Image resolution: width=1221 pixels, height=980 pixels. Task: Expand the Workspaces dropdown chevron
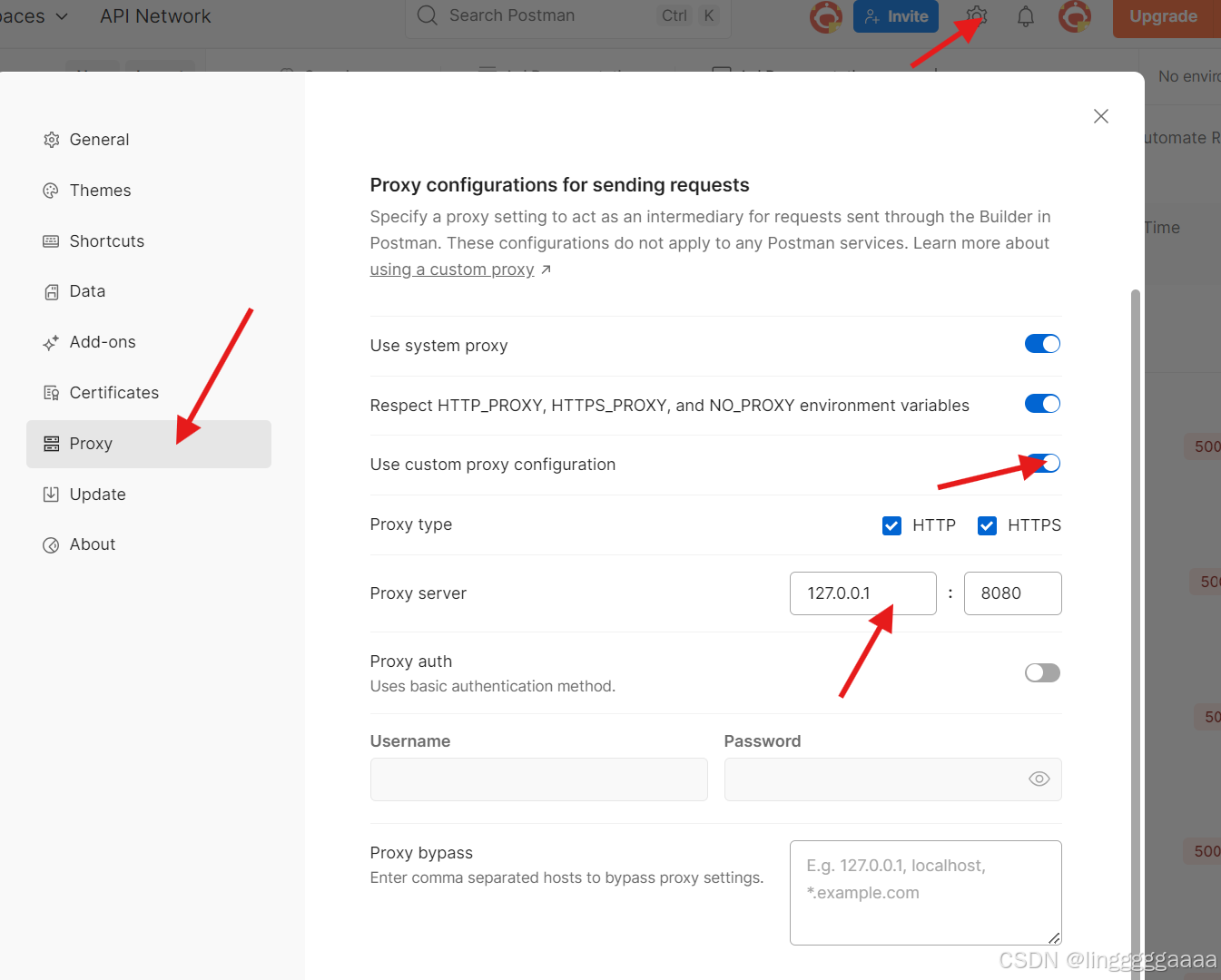pos(62,16)
